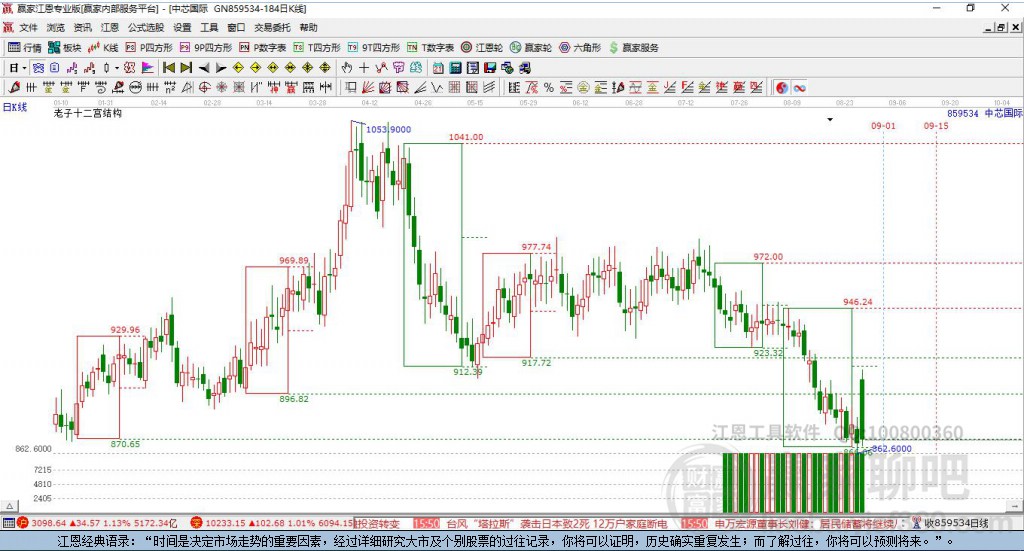Activate the crosshair cursor tool

coord(364,68)
